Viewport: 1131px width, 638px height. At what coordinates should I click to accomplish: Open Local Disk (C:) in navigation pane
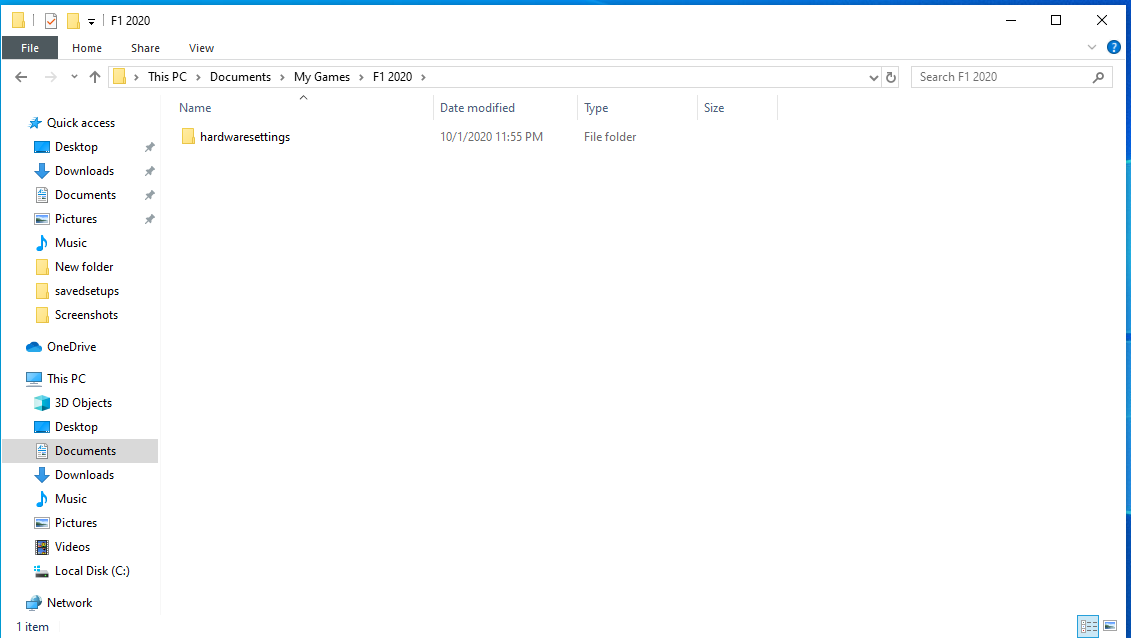(92, 570)
